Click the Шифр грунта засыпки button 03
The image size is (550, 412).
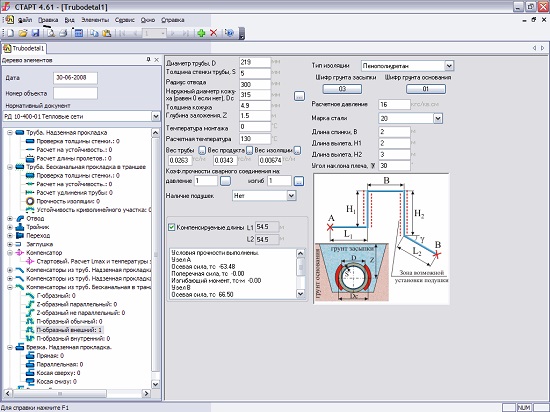tap(342, 89)
